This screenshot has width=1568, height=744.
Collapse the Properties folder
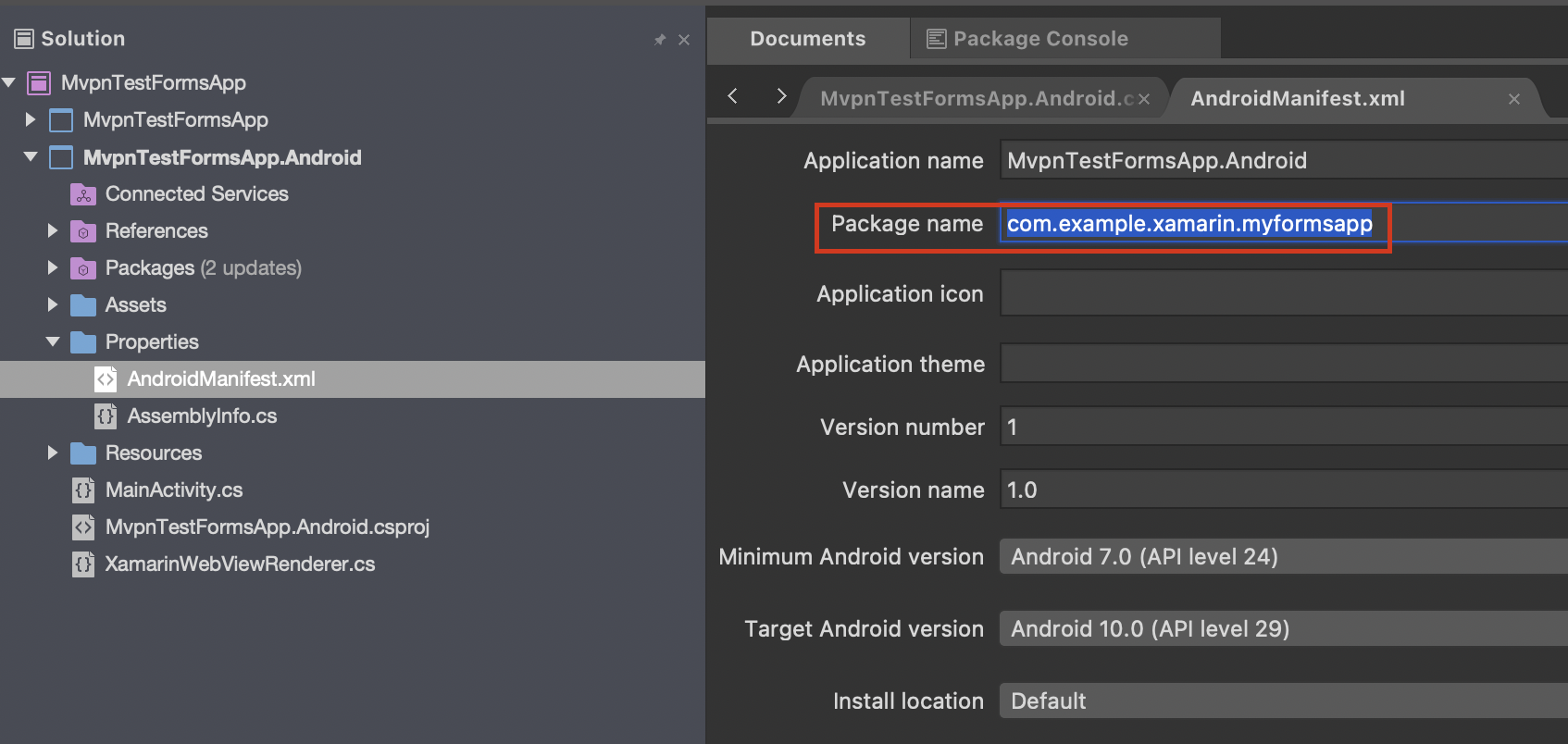pyautogui.click(x=53, y=341)
